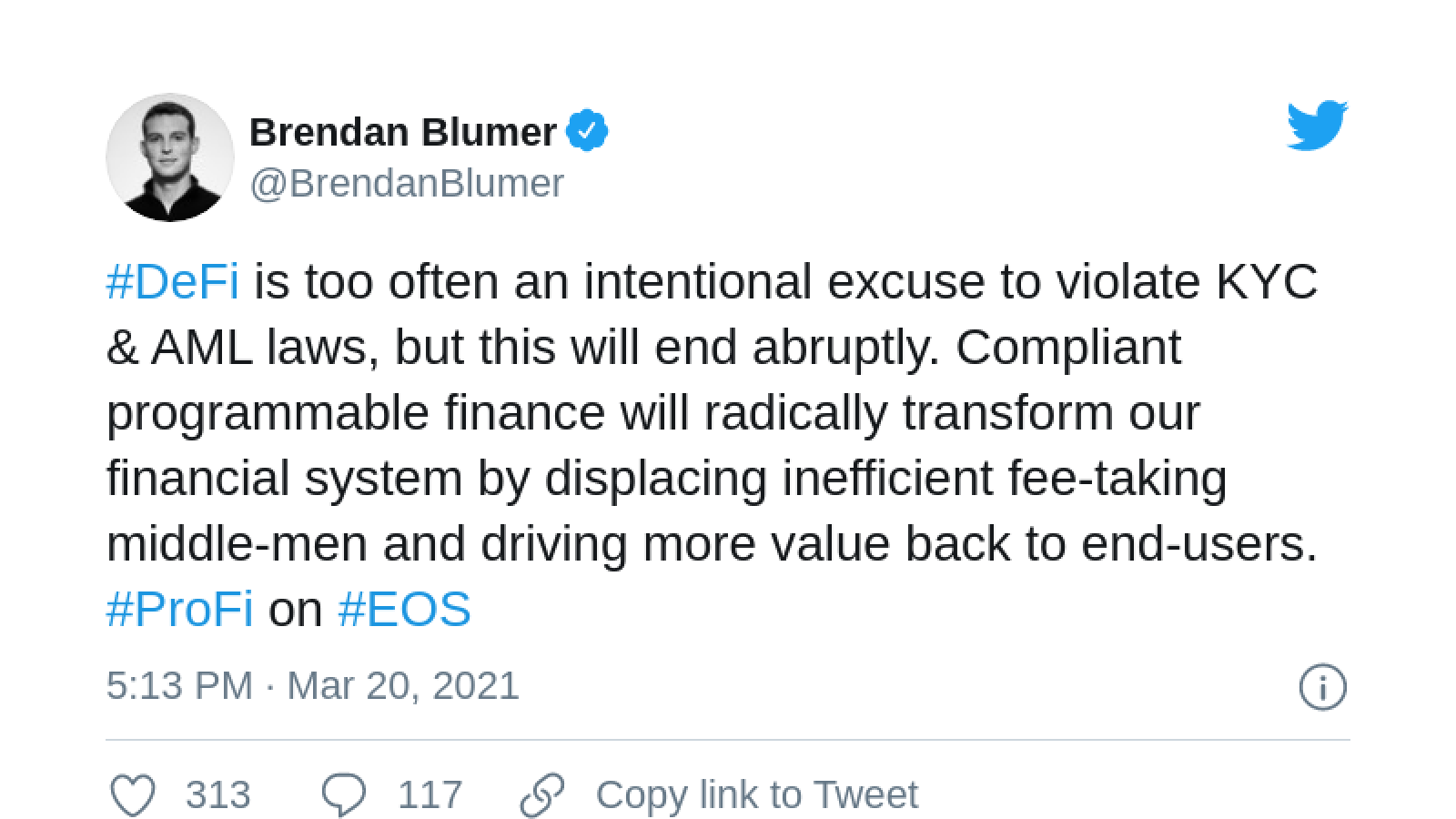
Task: Open the @BrendanBlumer handle link
Action: tap(407, 184)
